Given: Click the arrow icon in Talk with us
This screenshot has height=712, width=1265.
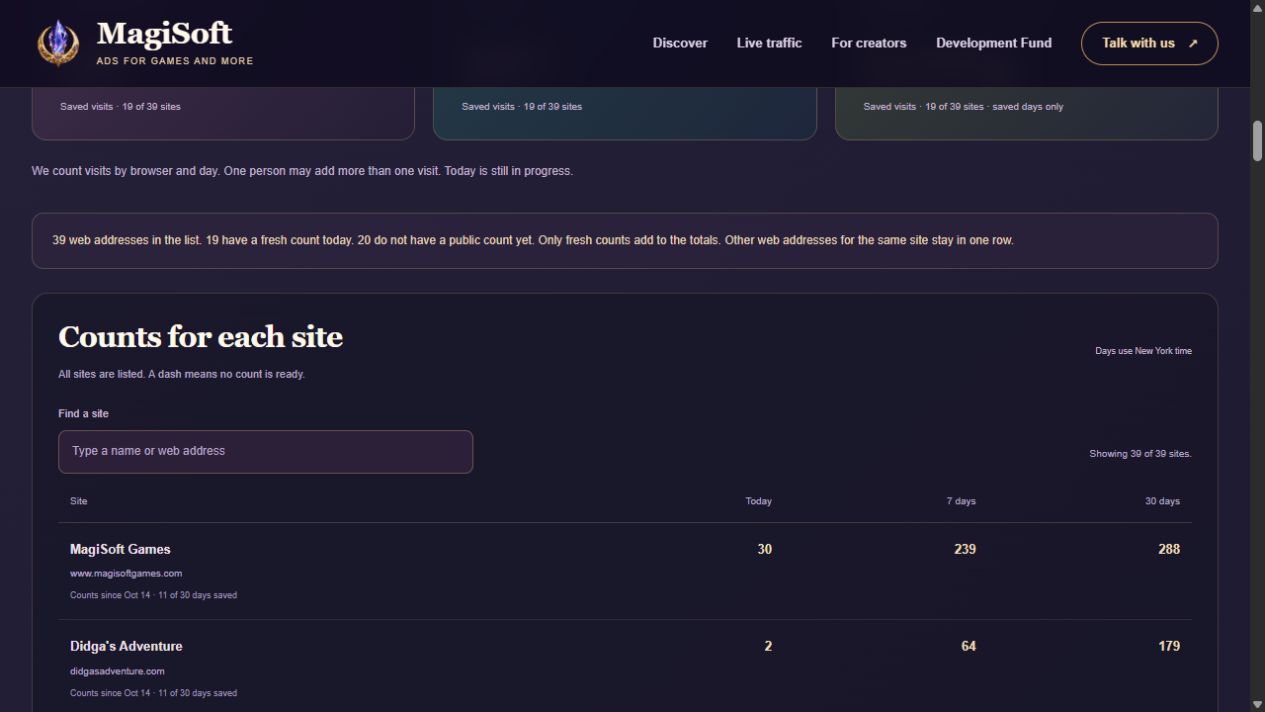Looking at the screenshot, I should tap(1192, 44).
